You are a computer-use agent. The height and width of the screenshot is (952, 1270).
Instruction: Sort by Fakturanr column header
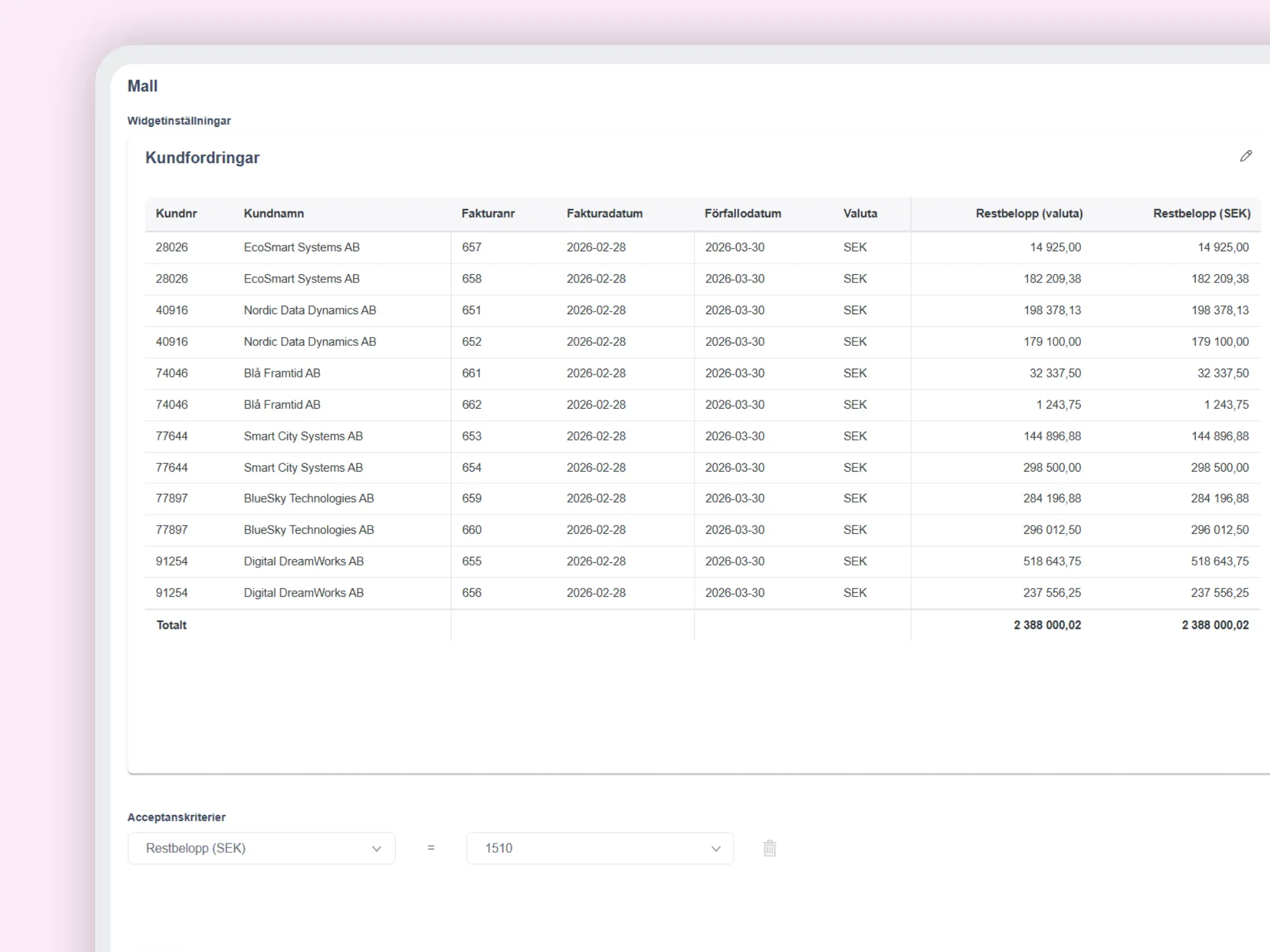click(488, 213)
